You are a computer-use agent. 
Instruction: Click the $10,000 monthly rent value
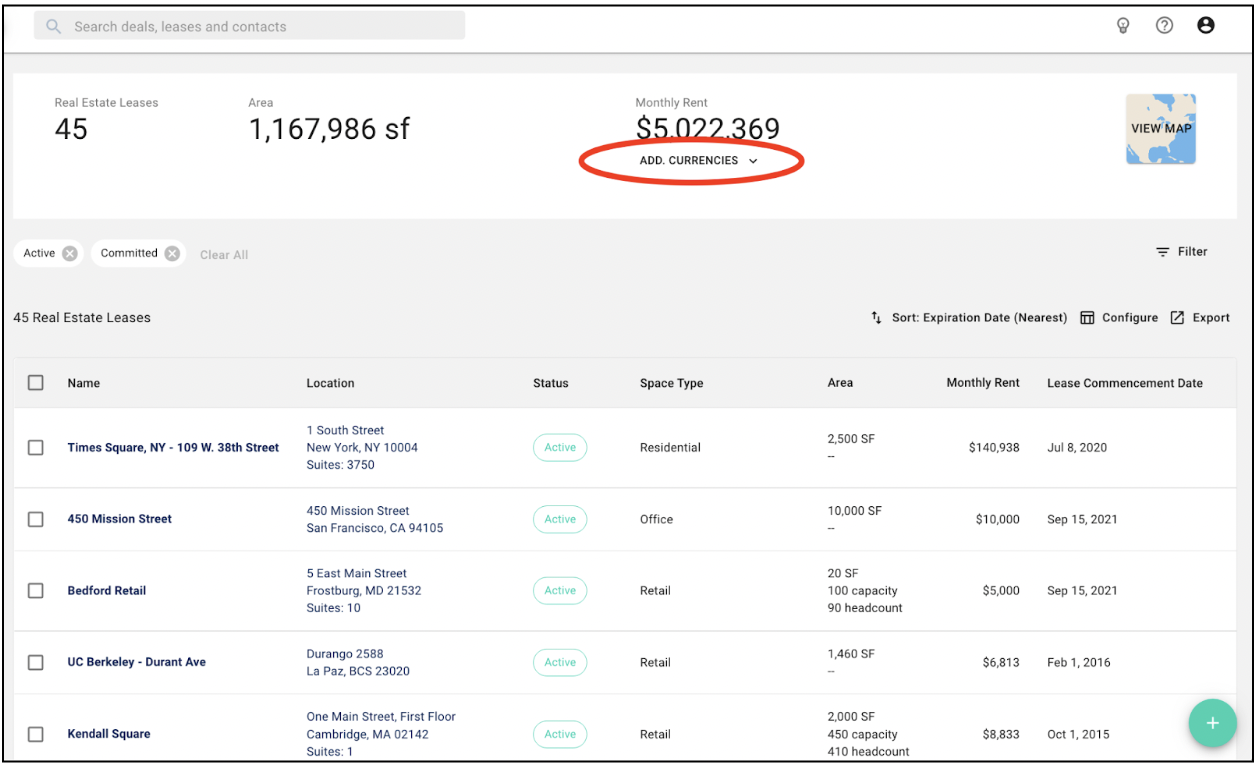click(x=998, y=519)
